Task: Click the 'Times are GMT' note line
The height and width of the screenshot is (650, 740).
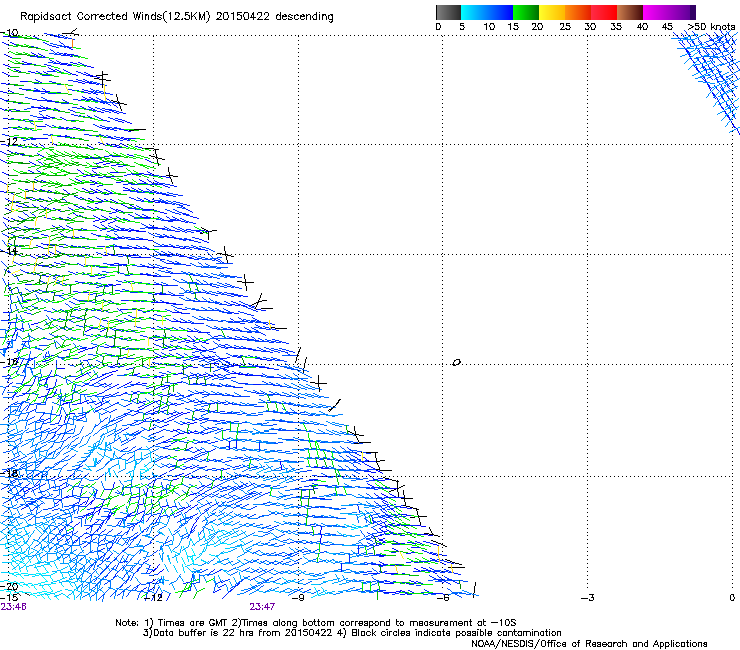Action: [x=315, y=623]
